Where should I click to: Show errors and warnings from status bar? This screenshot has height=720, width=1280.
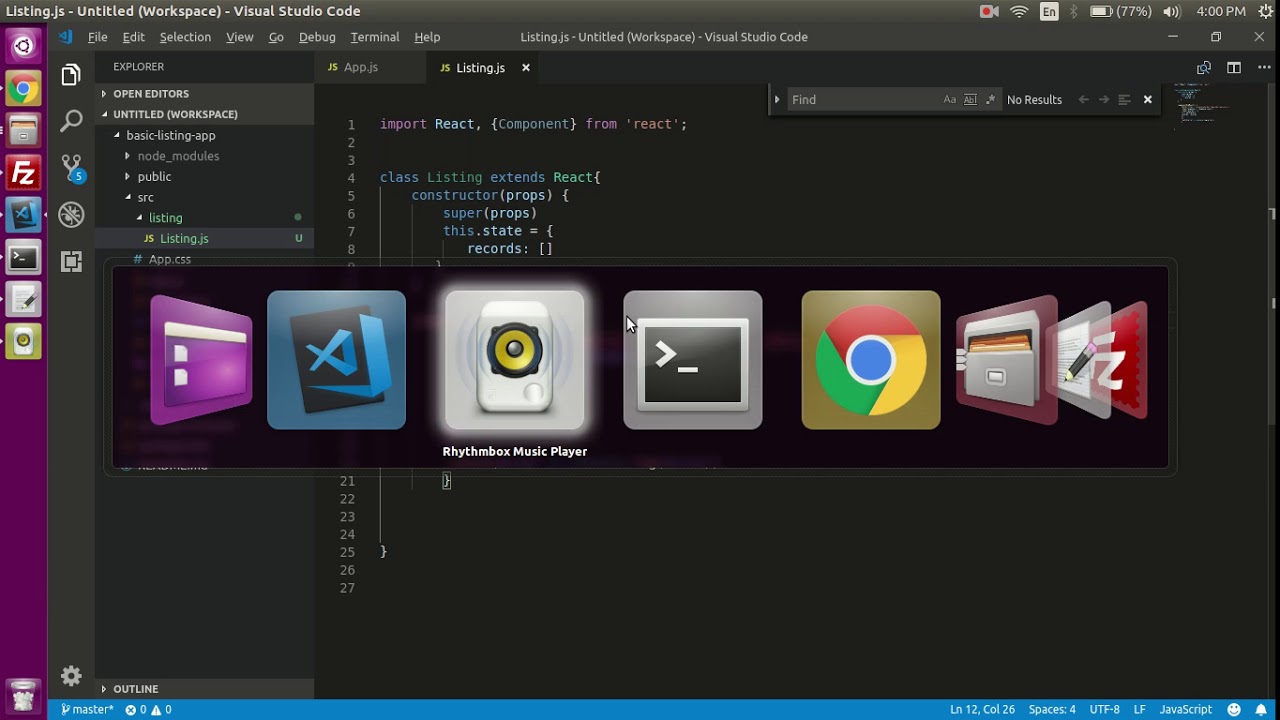click(x=148, y=710)
